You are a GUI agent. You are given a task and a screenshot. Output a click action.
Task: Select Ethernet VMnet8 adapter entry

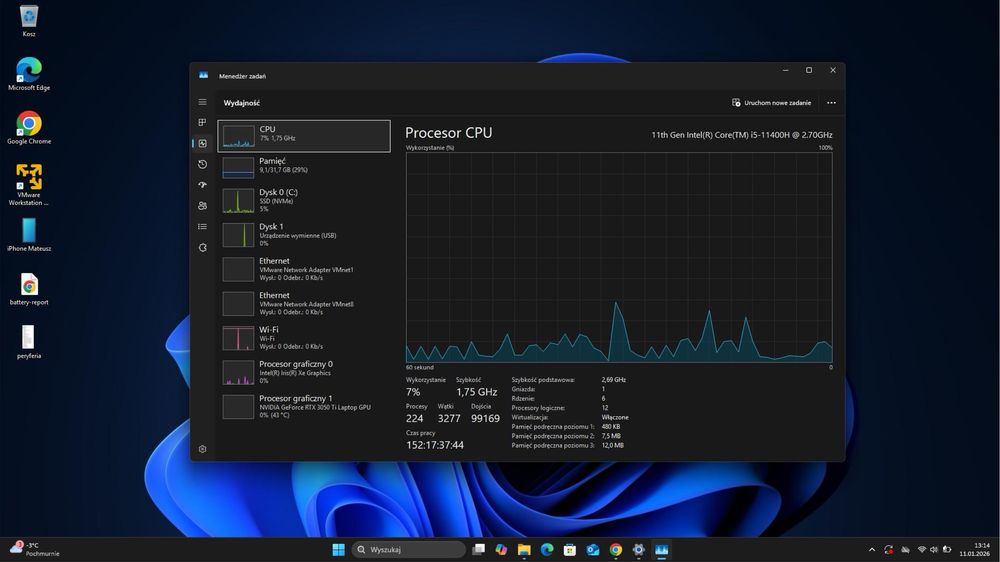tap(304, 304)
